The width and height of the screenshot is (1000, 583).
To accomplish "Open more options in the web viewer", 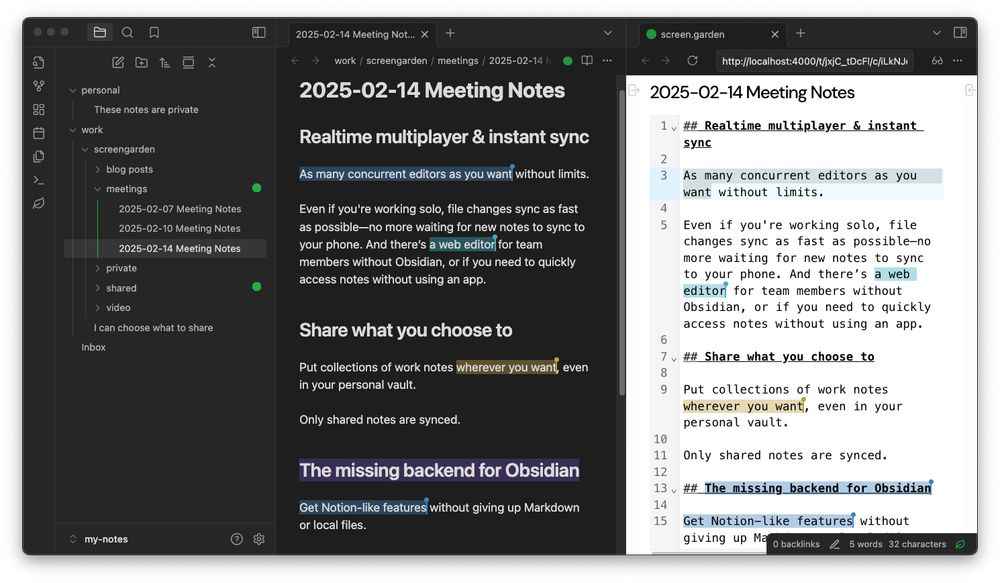I will (957, 61).
